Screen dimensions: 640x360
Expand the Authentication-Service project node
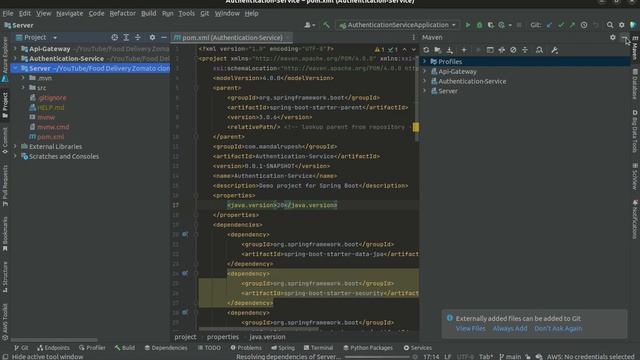[x=16, y=58]
